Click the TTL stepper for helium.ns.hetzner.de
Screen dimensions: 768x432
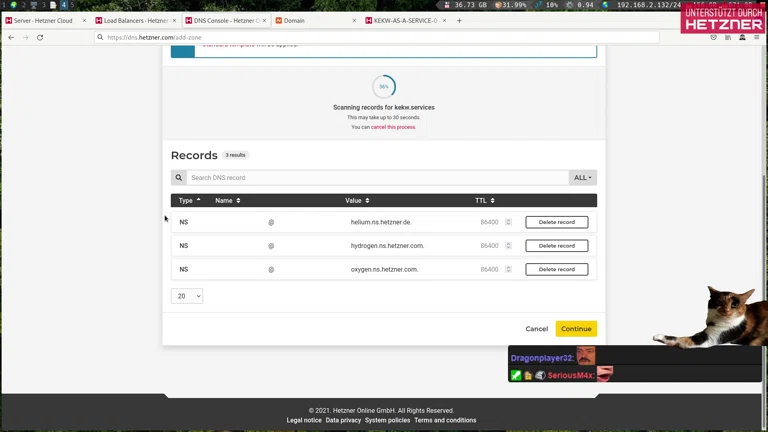pyautogui.click(x=508, y=222)
